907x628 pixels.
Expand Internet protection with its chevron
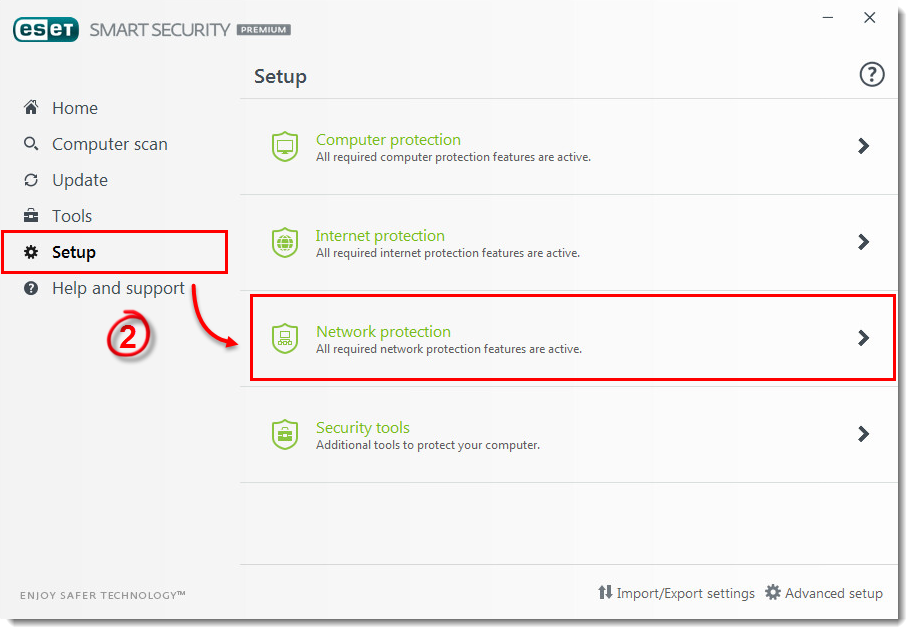pos(863,242)
